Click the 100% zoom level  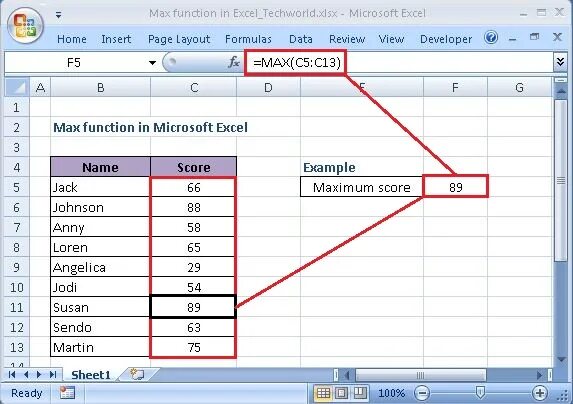391,393
